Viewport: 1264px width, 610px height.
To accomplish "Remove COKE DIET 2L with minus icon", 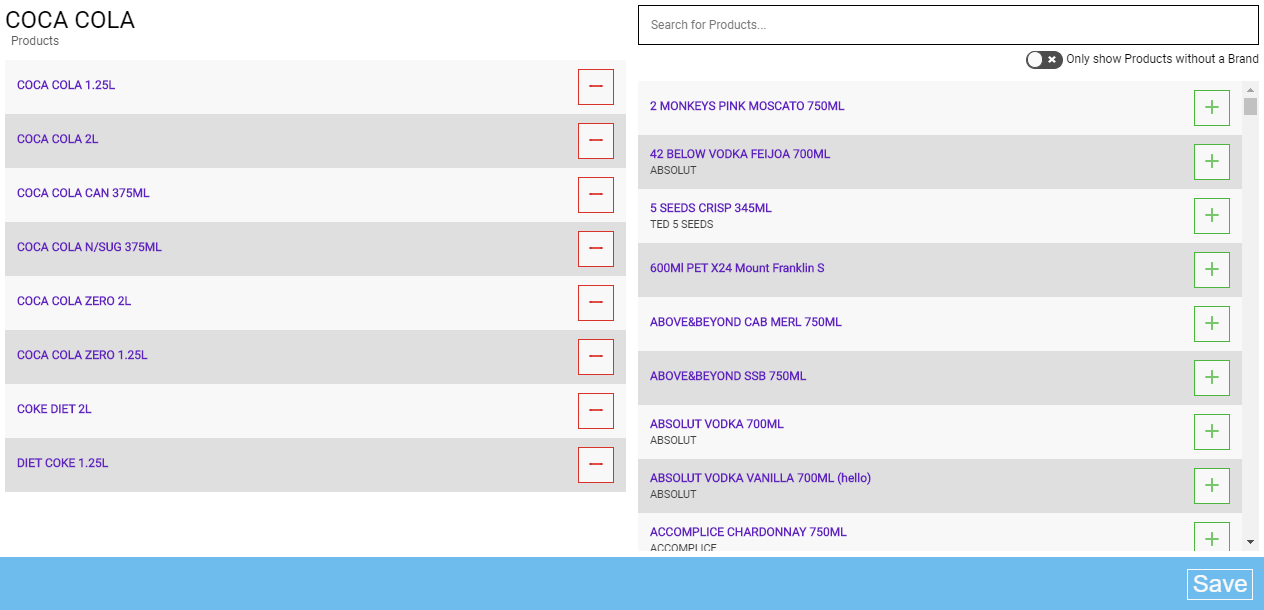I will 596,411.
